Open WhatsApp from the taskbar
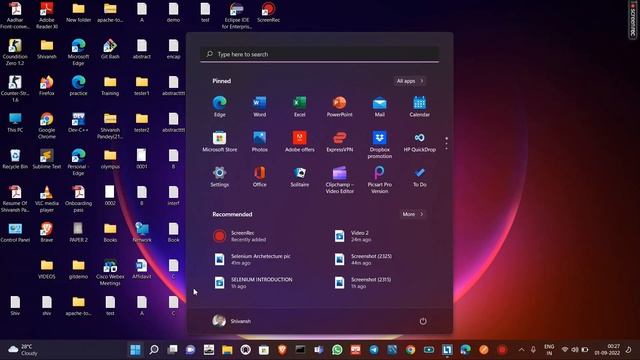The image size is (640, 360). 337,349
